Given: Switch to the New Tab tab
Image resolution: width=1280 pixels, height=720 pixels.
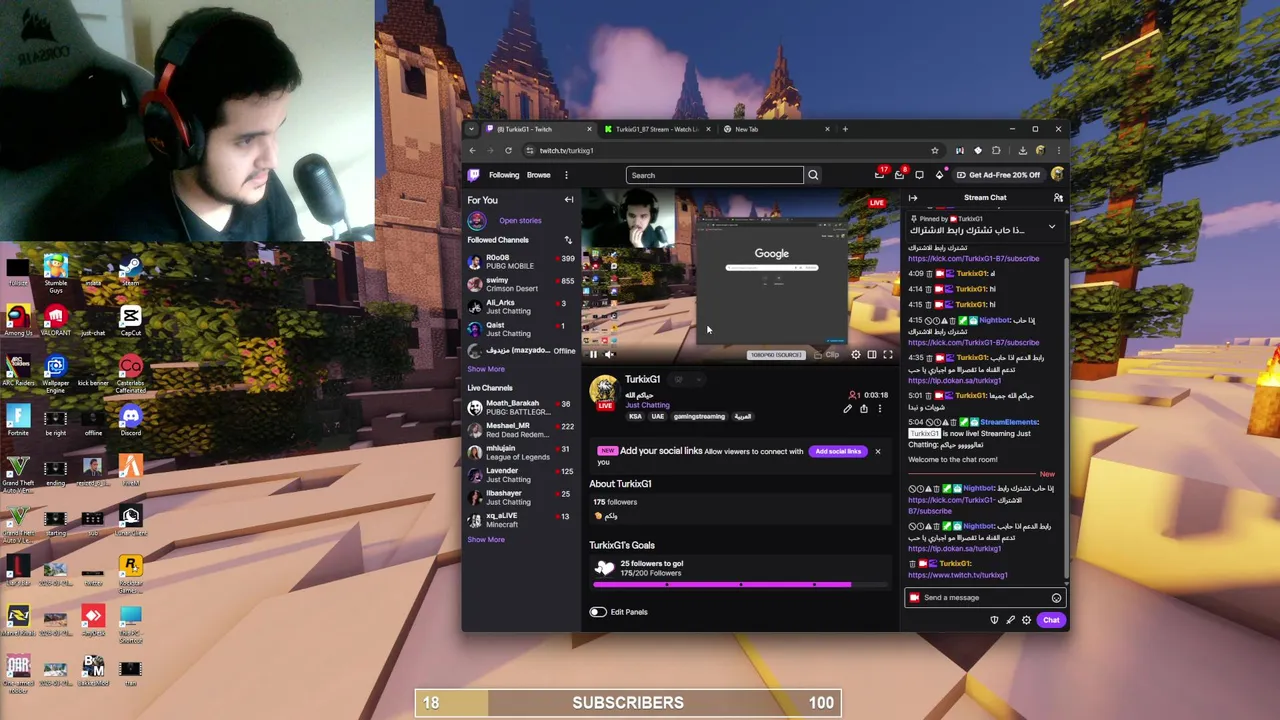Looking at the screenshot, I should (776, 129).
